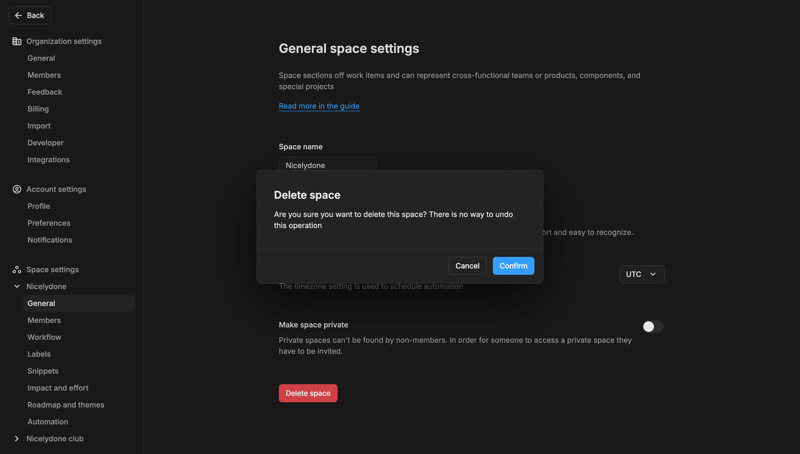Screen dimensions: 800x454
Task: Go to Labels settings
Action: [x=39, y=354]
